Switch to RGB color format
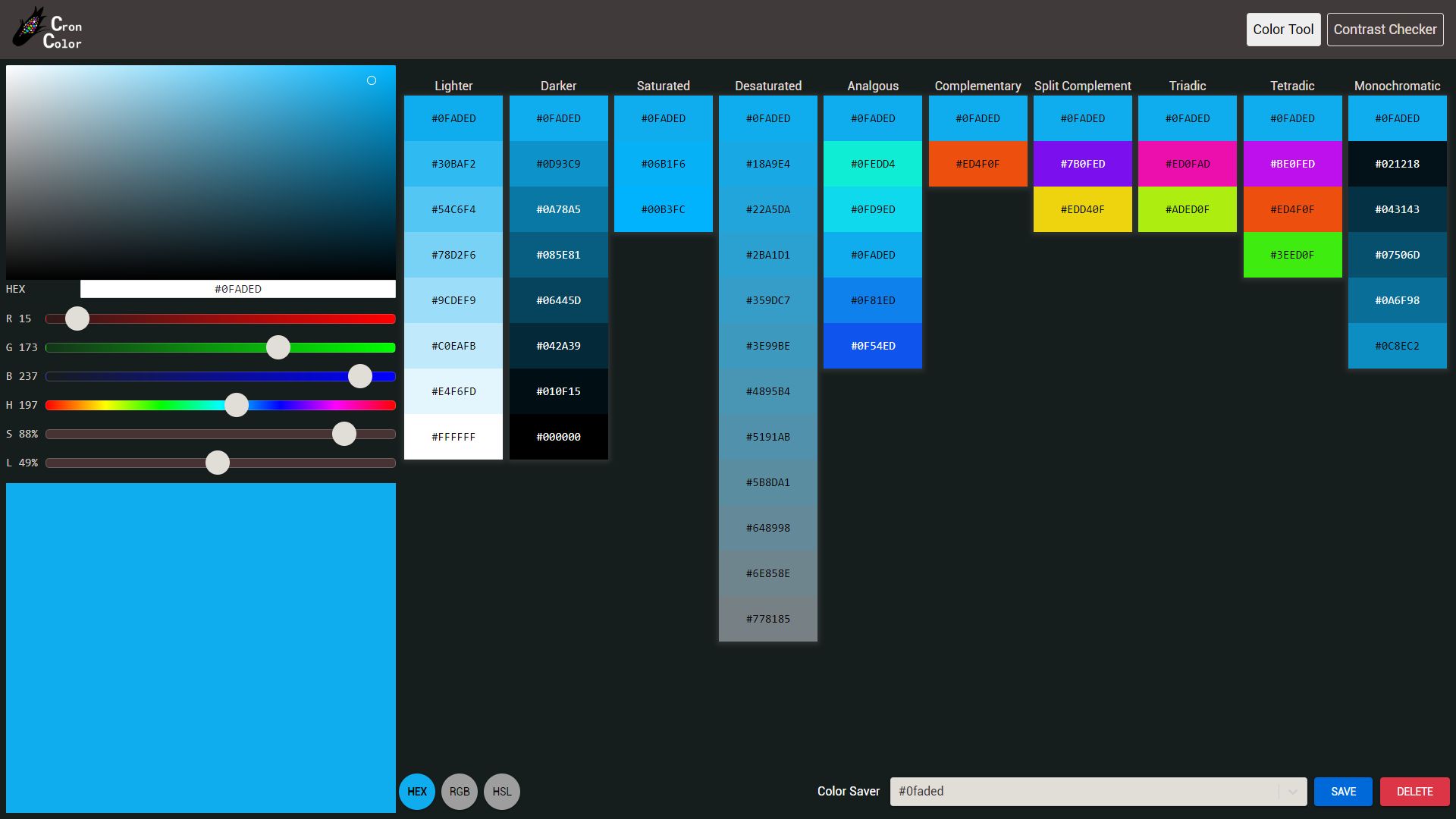Viewport: 1456px width, 819px height. click(x=460, y=791)
